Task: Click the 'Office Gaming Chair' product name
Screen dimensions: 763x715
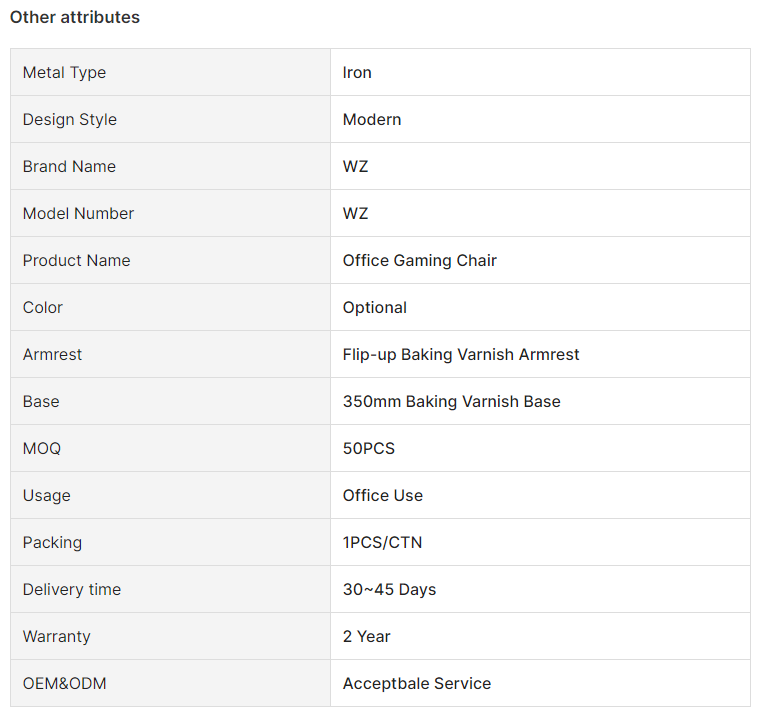Action: point(419,260)
